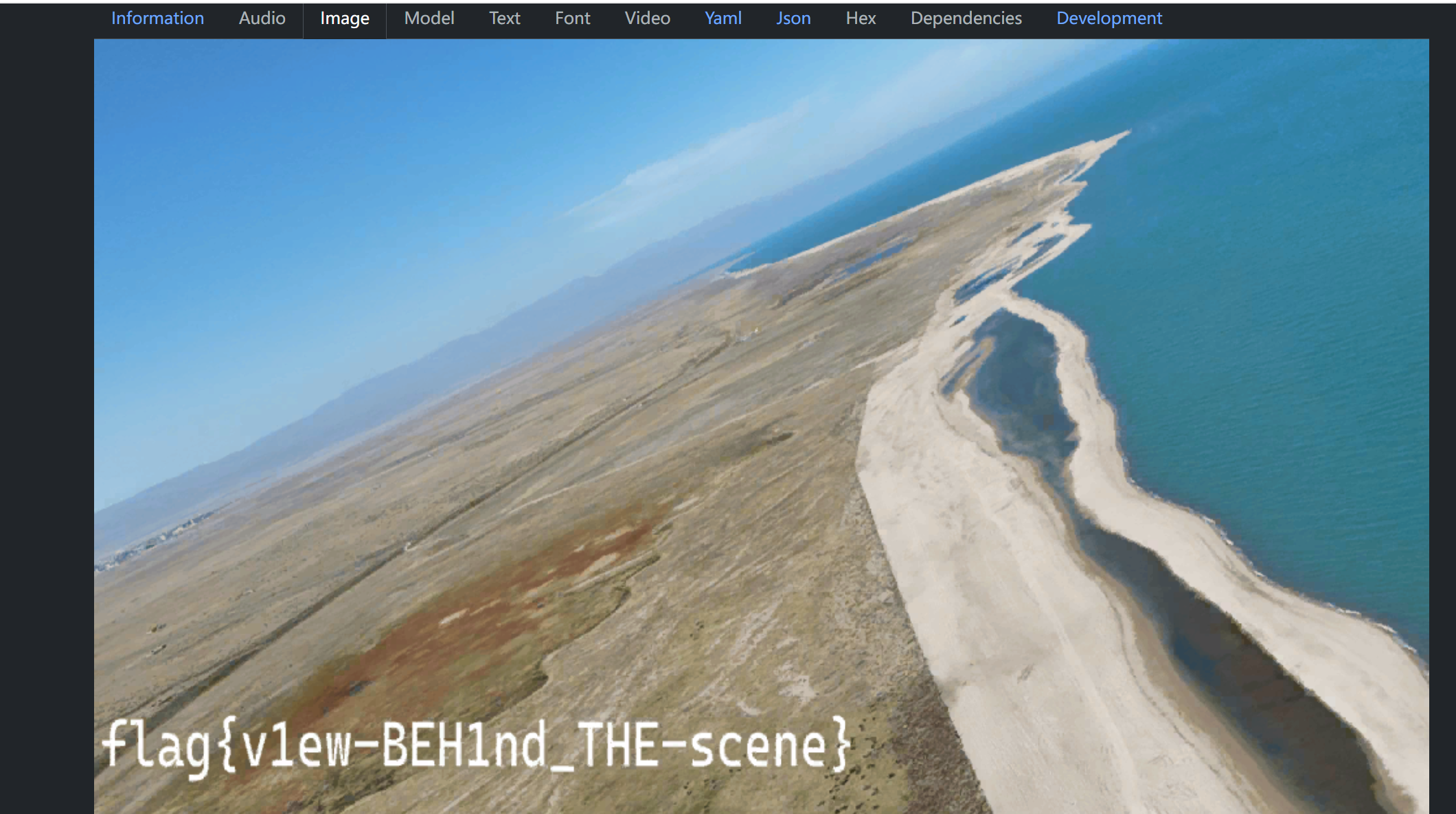
Task: View the Yaml tab
Action: click(723, 19)
